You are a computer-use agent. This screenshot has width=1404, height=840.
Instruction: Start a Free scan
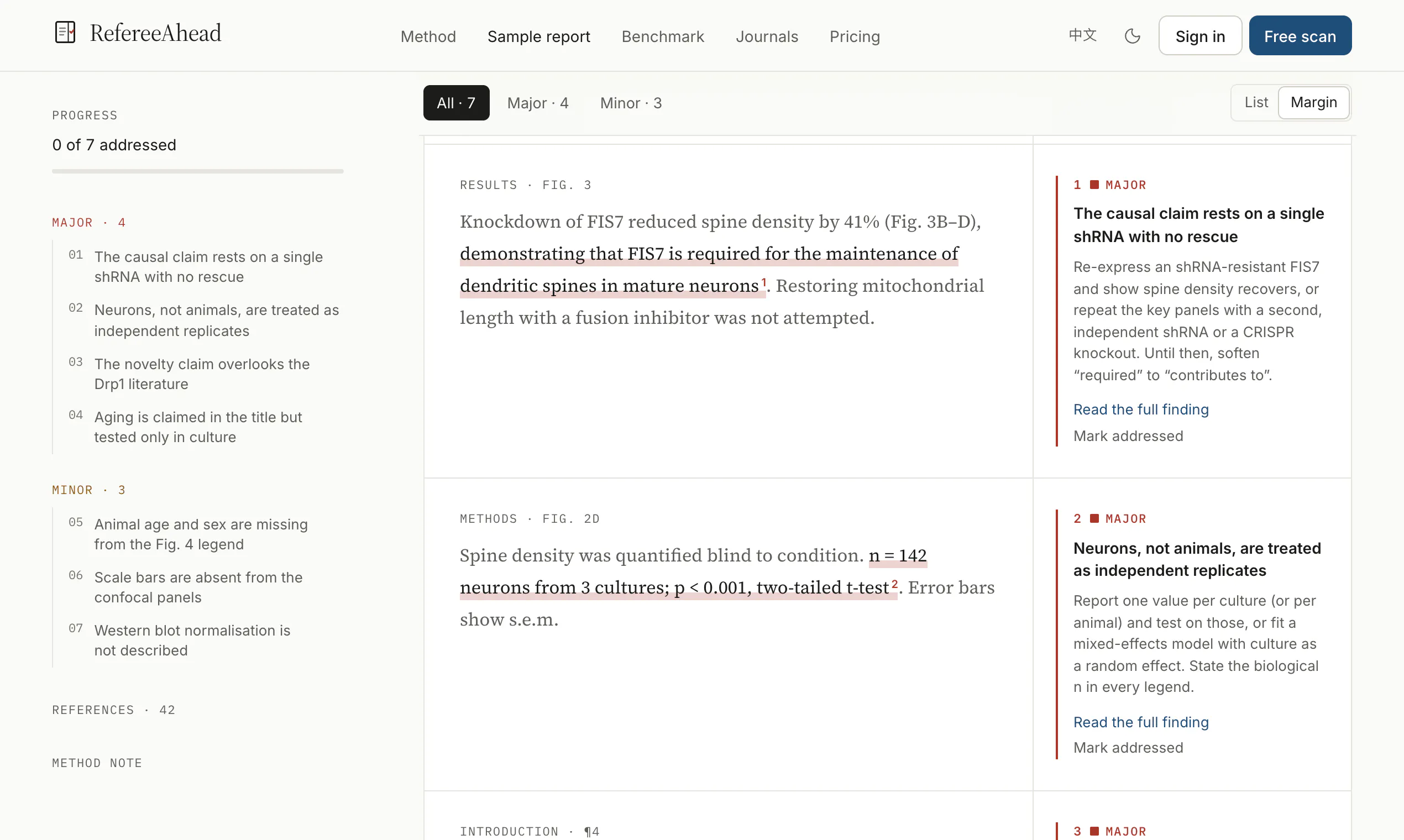[1300, 36]
